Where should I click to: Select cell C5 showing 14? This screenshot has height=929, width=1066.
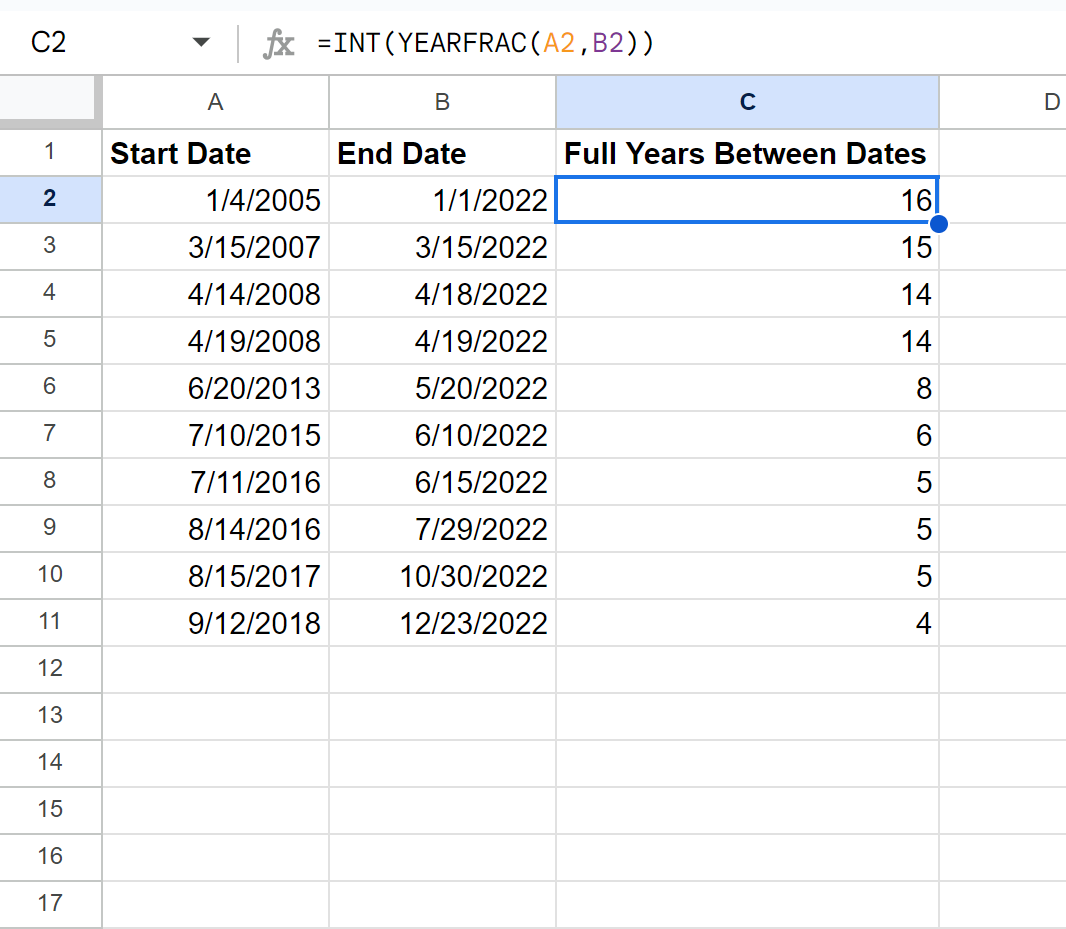[747, 341]
